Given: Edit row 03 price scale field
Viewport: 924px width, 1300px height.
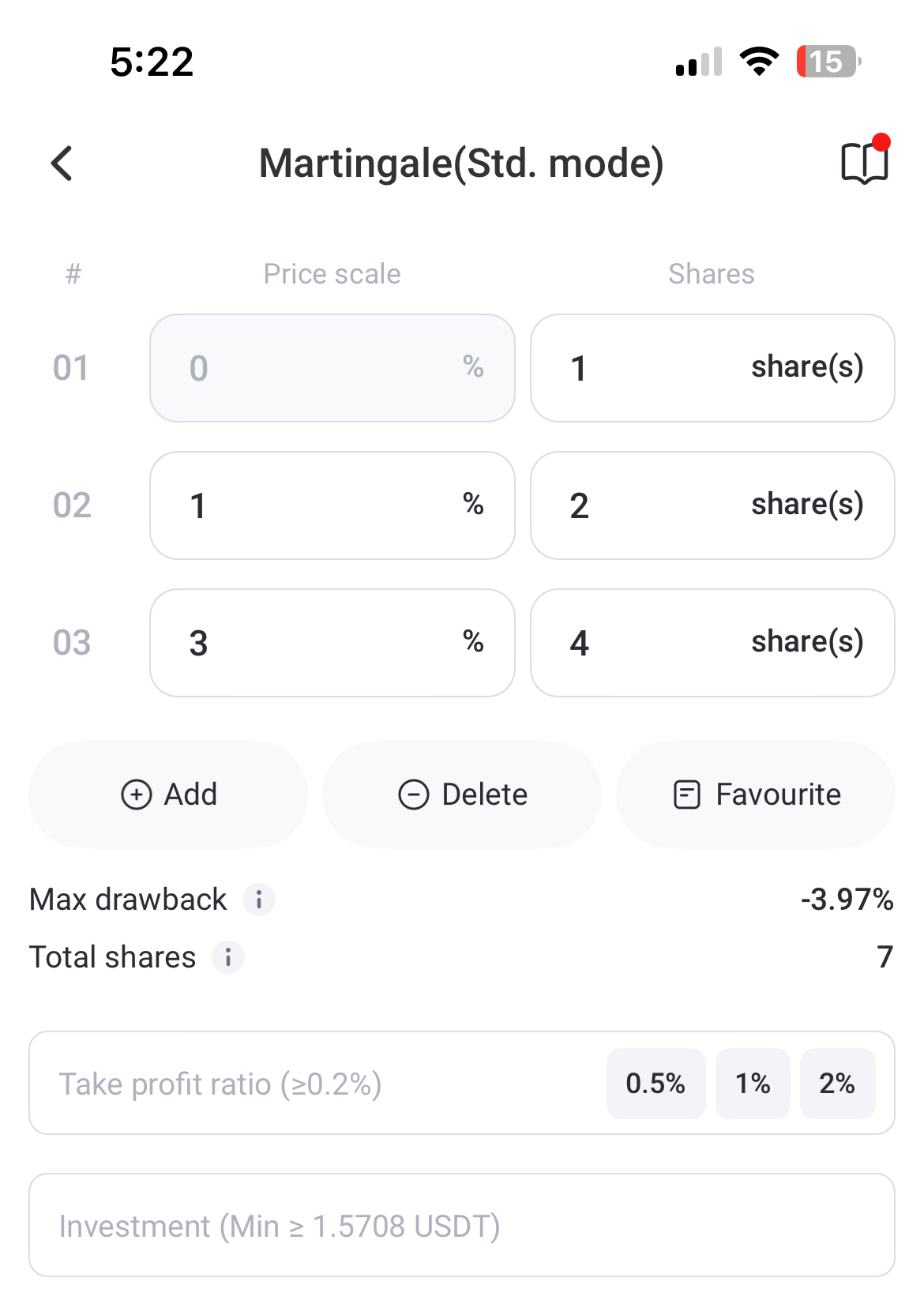Looking at the screenshot, I should click(332, 643).
